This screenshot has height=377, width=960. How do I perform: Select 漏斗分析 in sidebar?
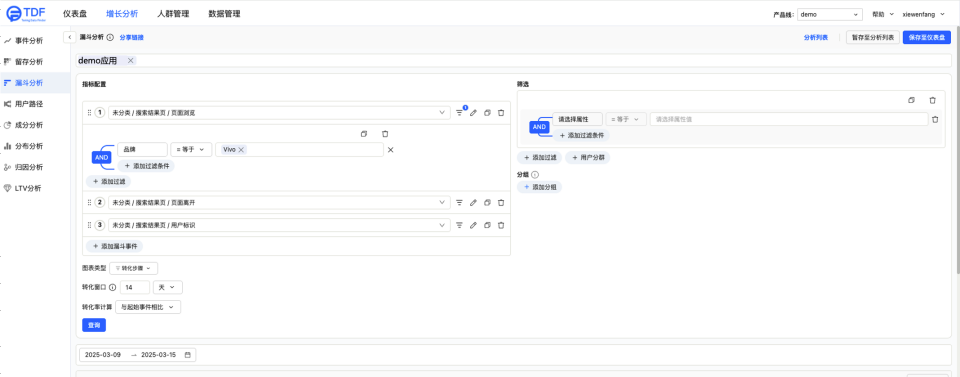tap(35, 83)
